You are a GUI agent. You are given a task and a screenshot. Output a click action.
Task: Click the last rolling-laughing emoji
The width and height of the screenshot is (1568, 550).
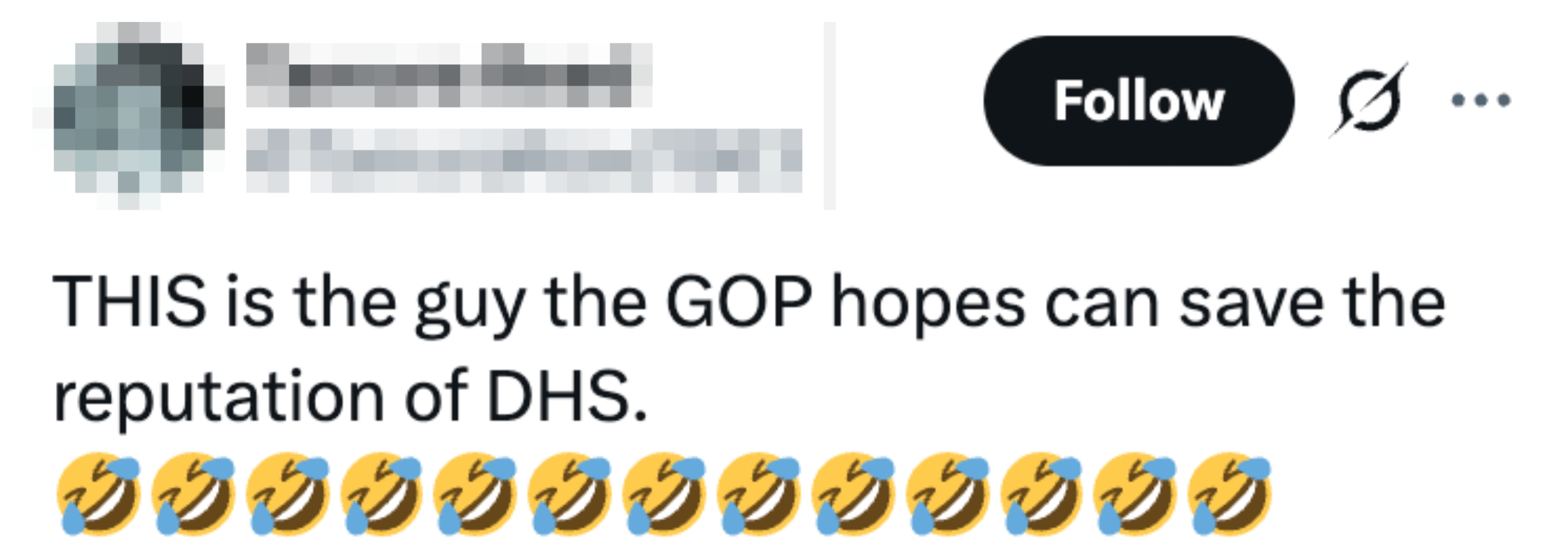tap(1229, 494)
